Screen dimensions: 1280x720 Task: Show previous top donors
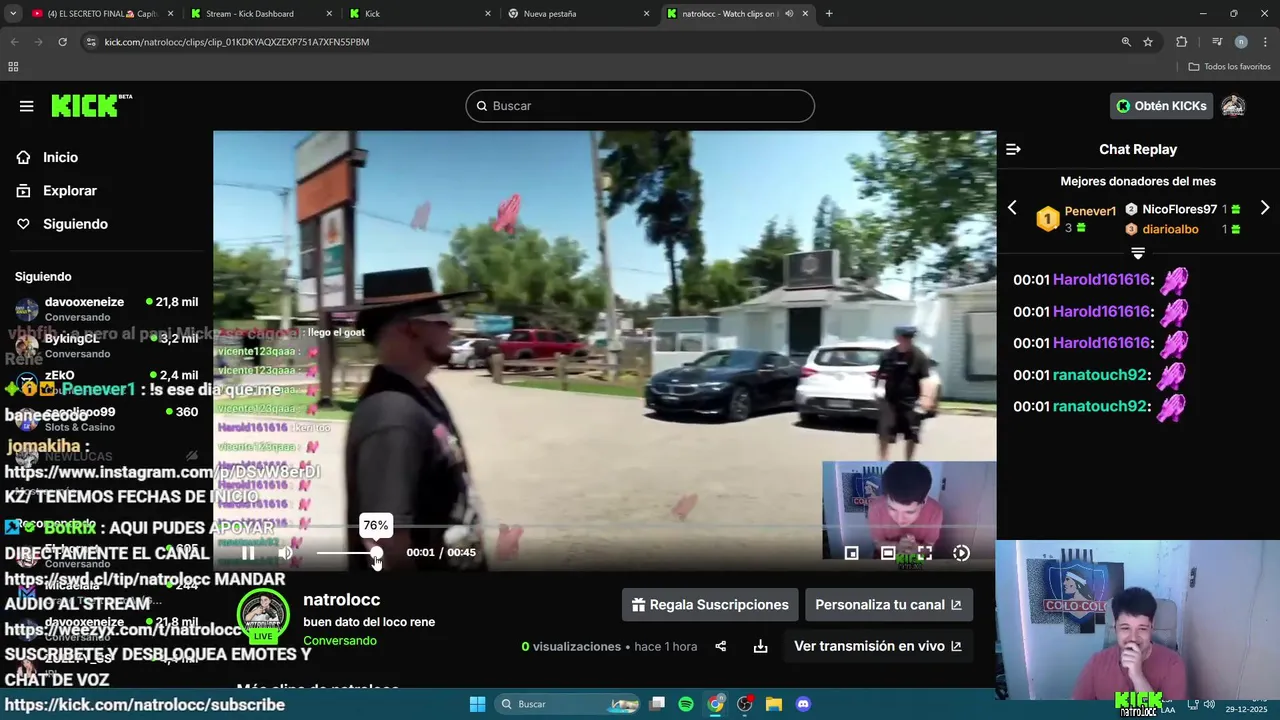point(1012,208)
